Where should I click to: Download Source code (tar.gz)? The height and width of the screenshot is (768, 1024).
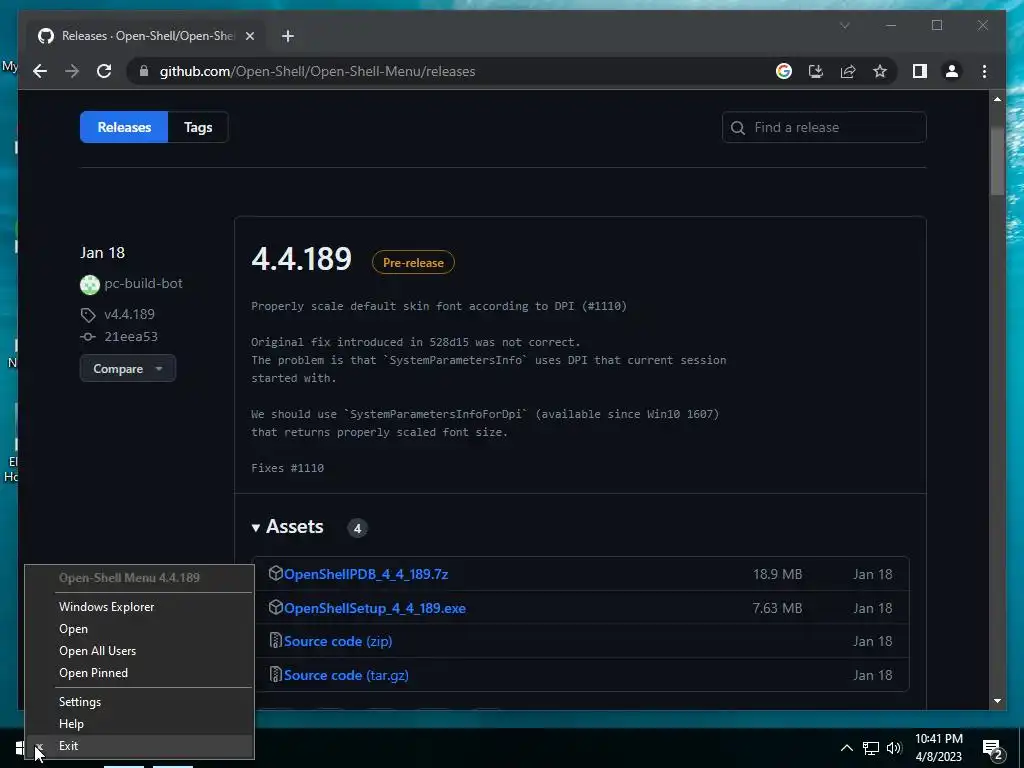point(346,675)
